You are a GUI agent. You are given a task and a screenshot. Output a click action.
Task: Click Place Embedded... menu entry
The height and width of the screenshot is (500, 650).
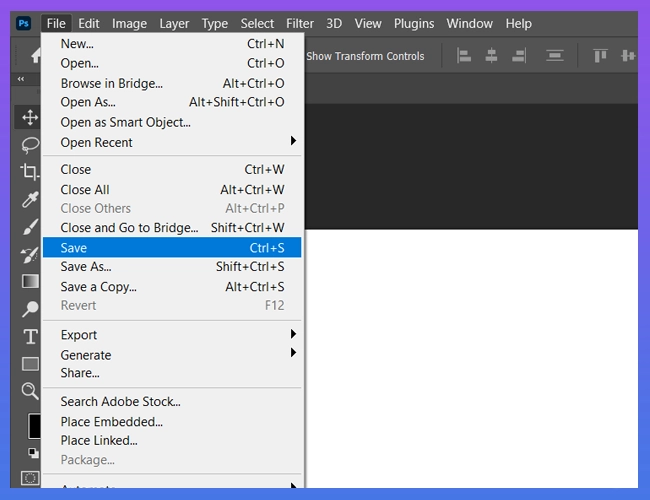(111, 421)
